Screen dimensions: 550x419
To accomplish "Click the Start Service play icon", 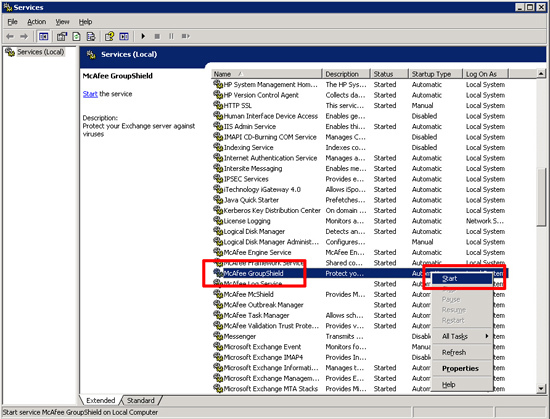I will click(143, 36).
